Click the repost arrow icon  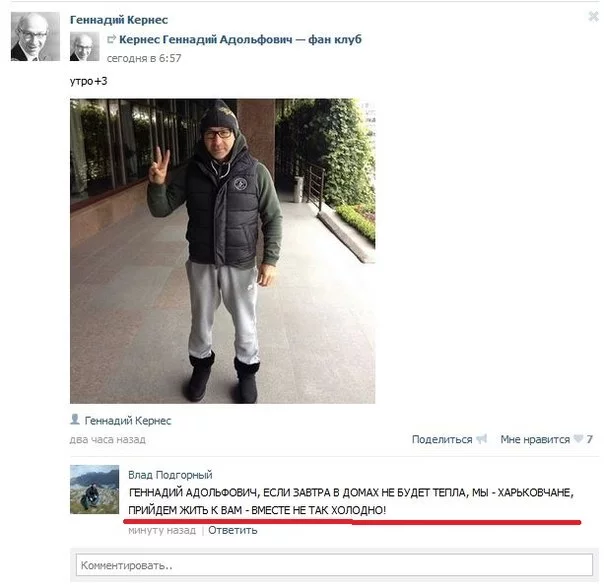(112, 39)
